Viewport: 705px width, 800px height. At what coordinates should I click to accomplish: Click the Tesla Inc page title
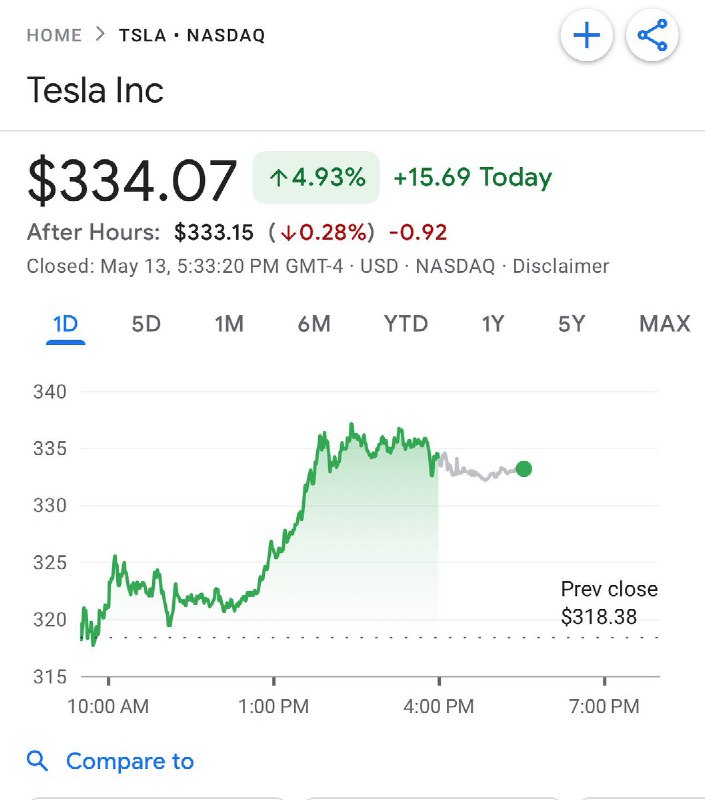click(96, 91)
